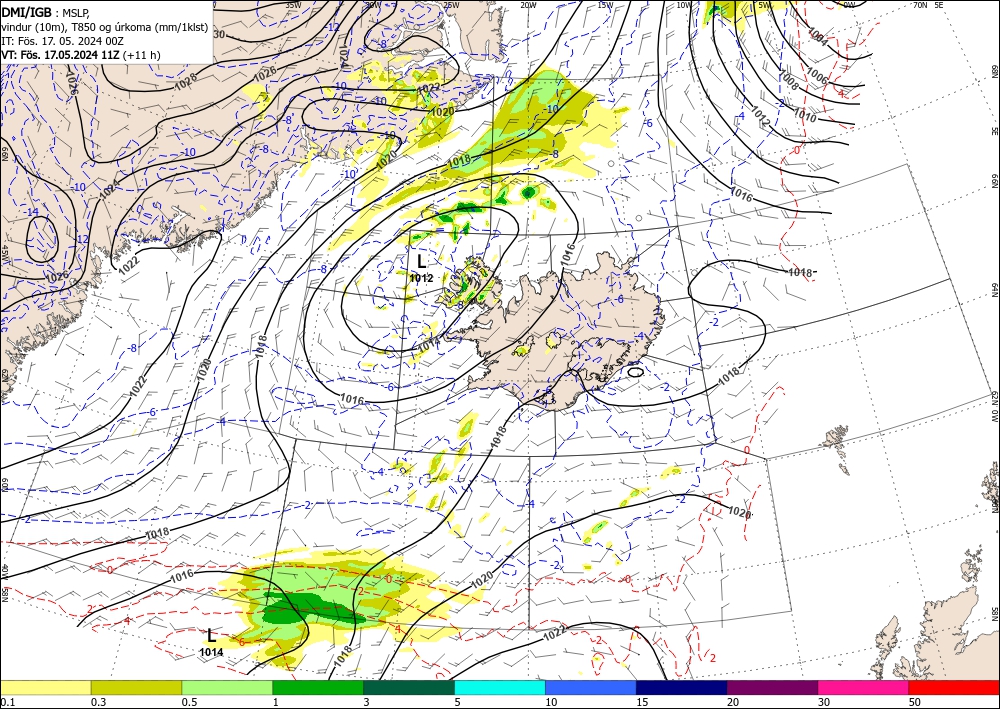Click the '70N' latitude label
Screen dimensions: 1000x709
pos(920,4)
